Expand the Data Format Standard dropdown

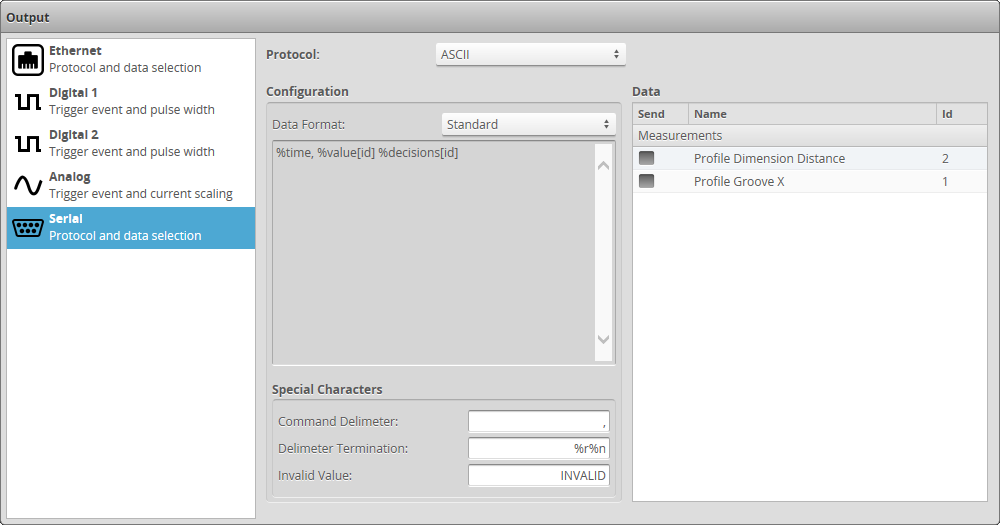528,124
